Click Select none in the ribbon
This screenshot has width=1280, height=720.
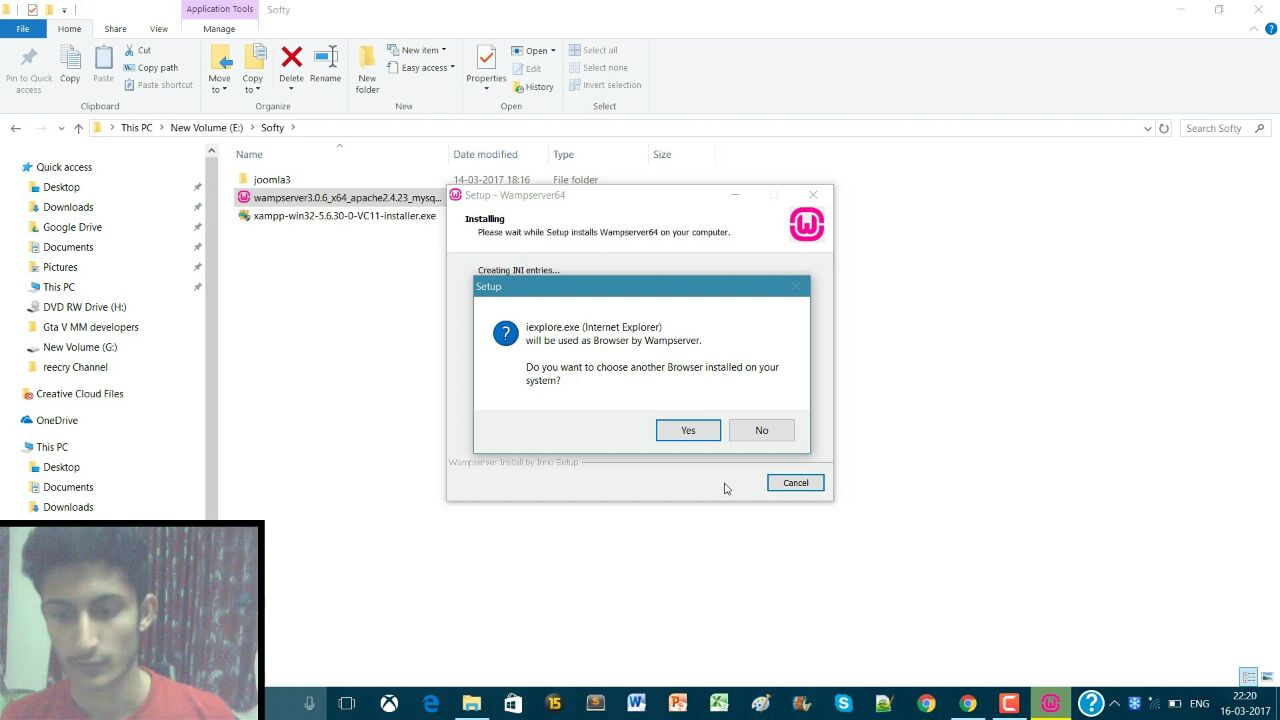(598, 68)
